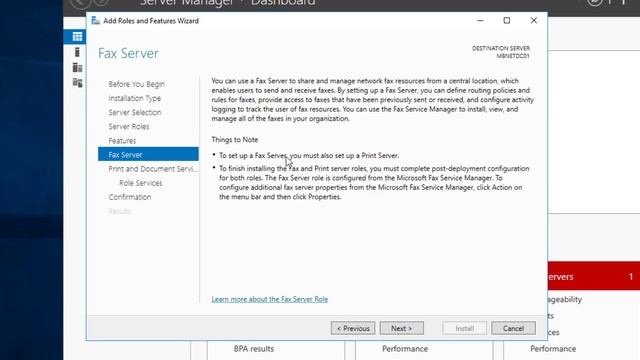Go to the Server Roles step
640x360 pixels.
point(129,127)
